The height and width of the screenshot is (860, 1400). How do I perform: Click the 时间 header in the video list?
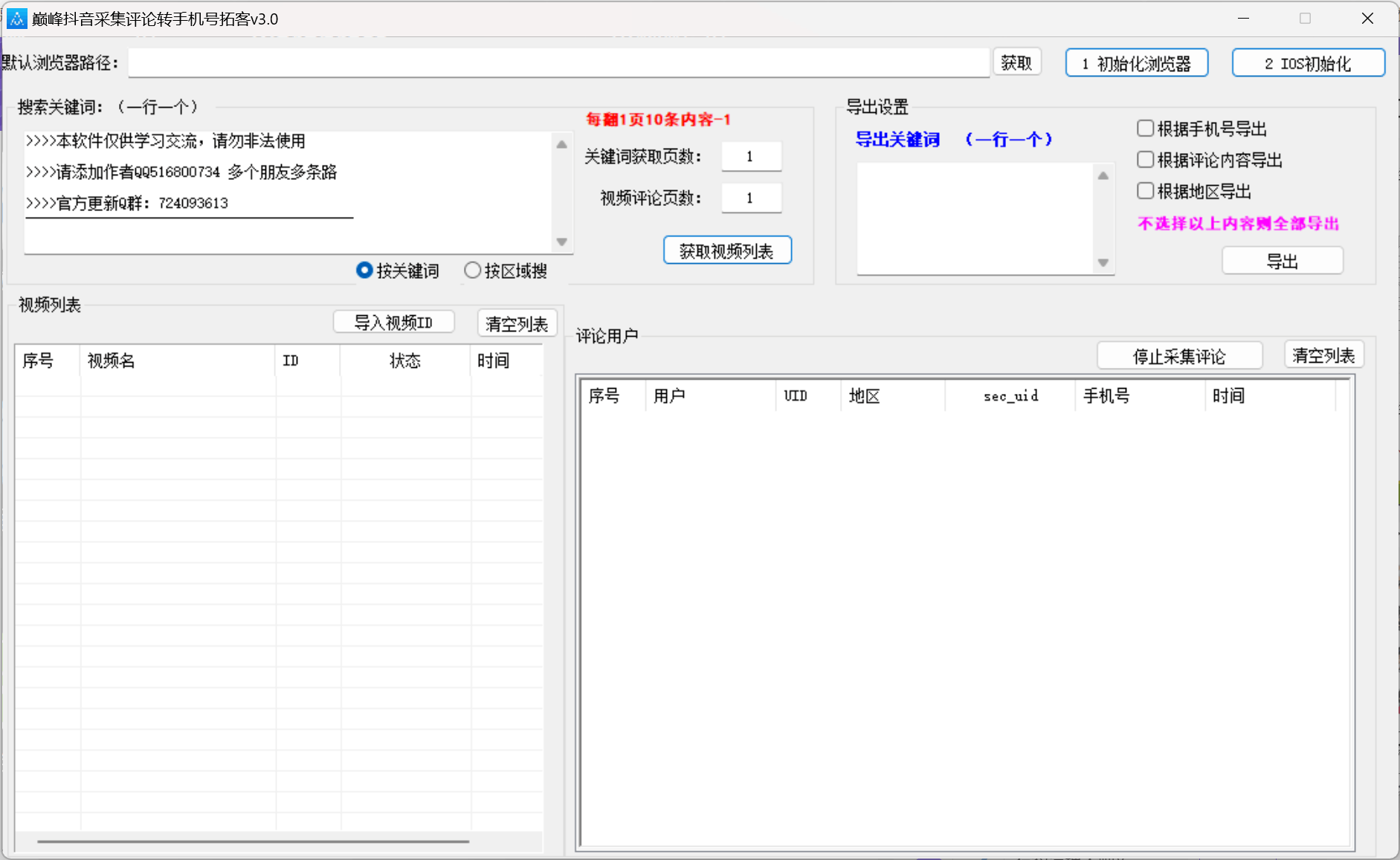tap(506, 361)
